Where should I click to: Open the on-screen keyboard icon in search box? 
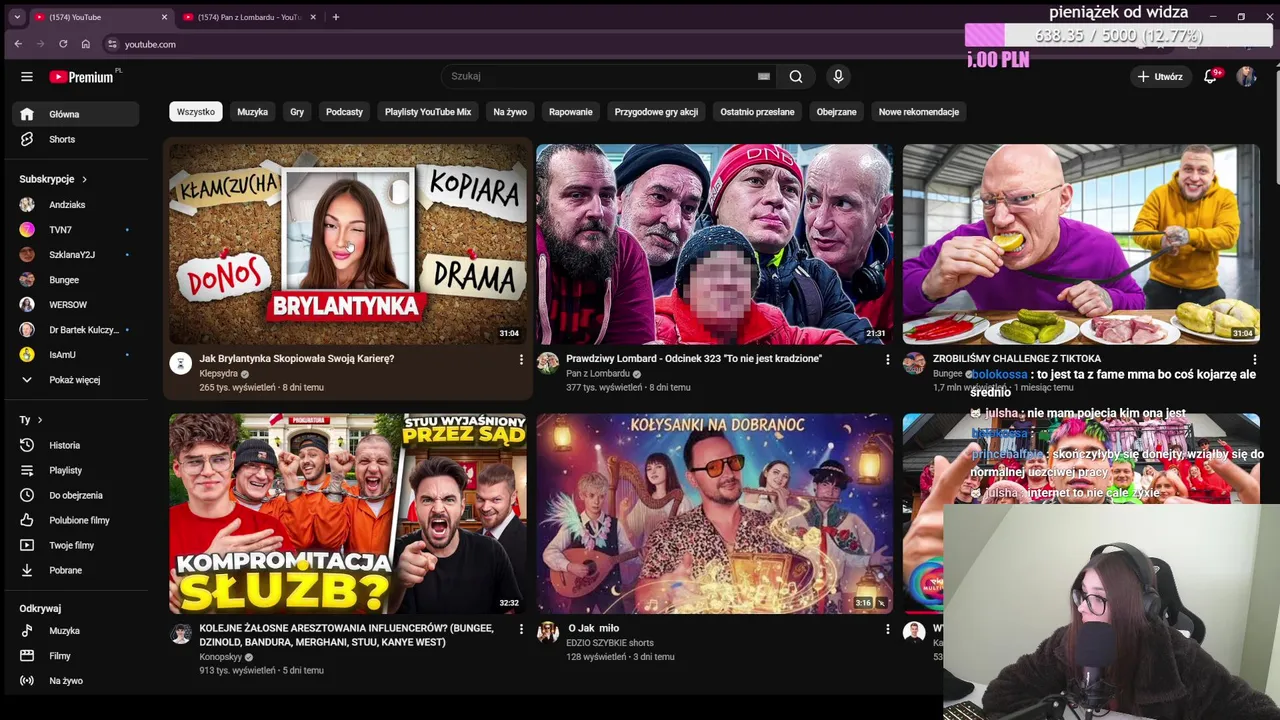pyautogui.click(x=764, y=76)
